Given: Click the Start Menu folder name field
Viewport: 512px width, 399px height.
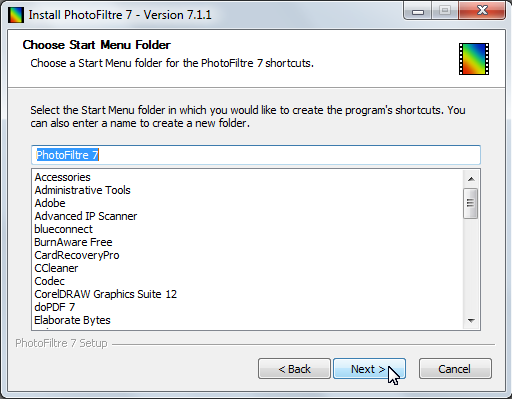Looking at the screenshot, I should coord(256,155).
